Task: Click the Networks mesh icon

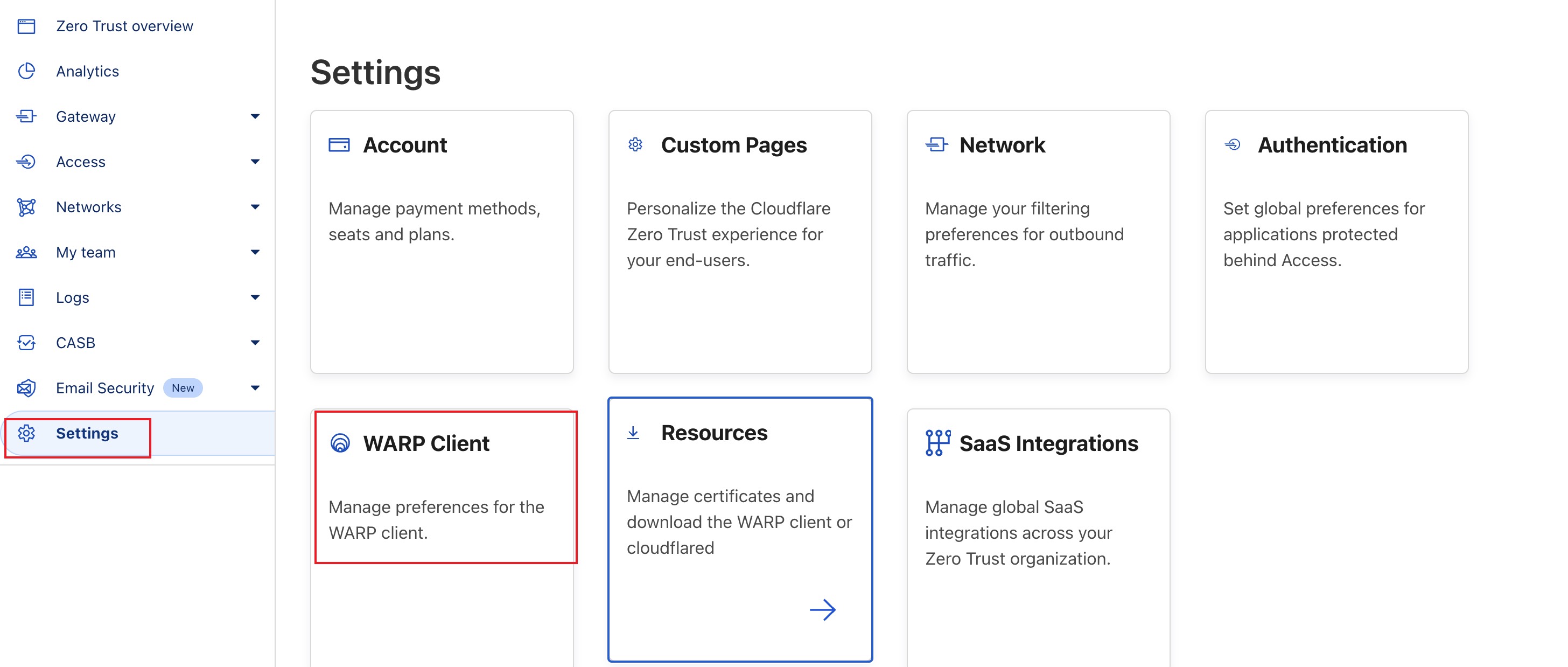Action: click(x=26, y=207)
